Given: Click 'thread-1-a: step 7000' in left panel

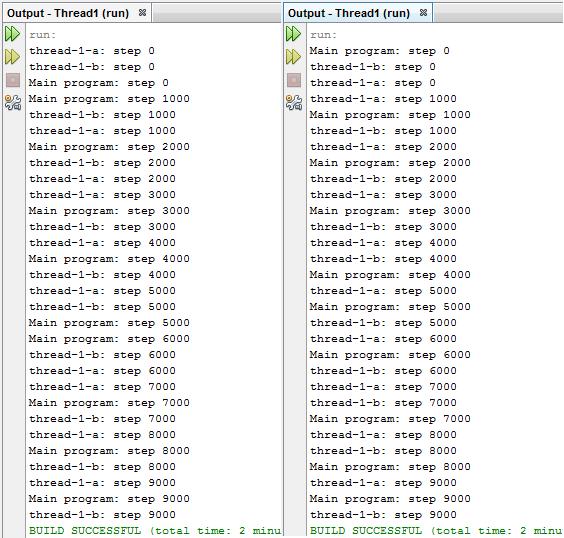Looking at the screenshot, I should coord(102,387).
